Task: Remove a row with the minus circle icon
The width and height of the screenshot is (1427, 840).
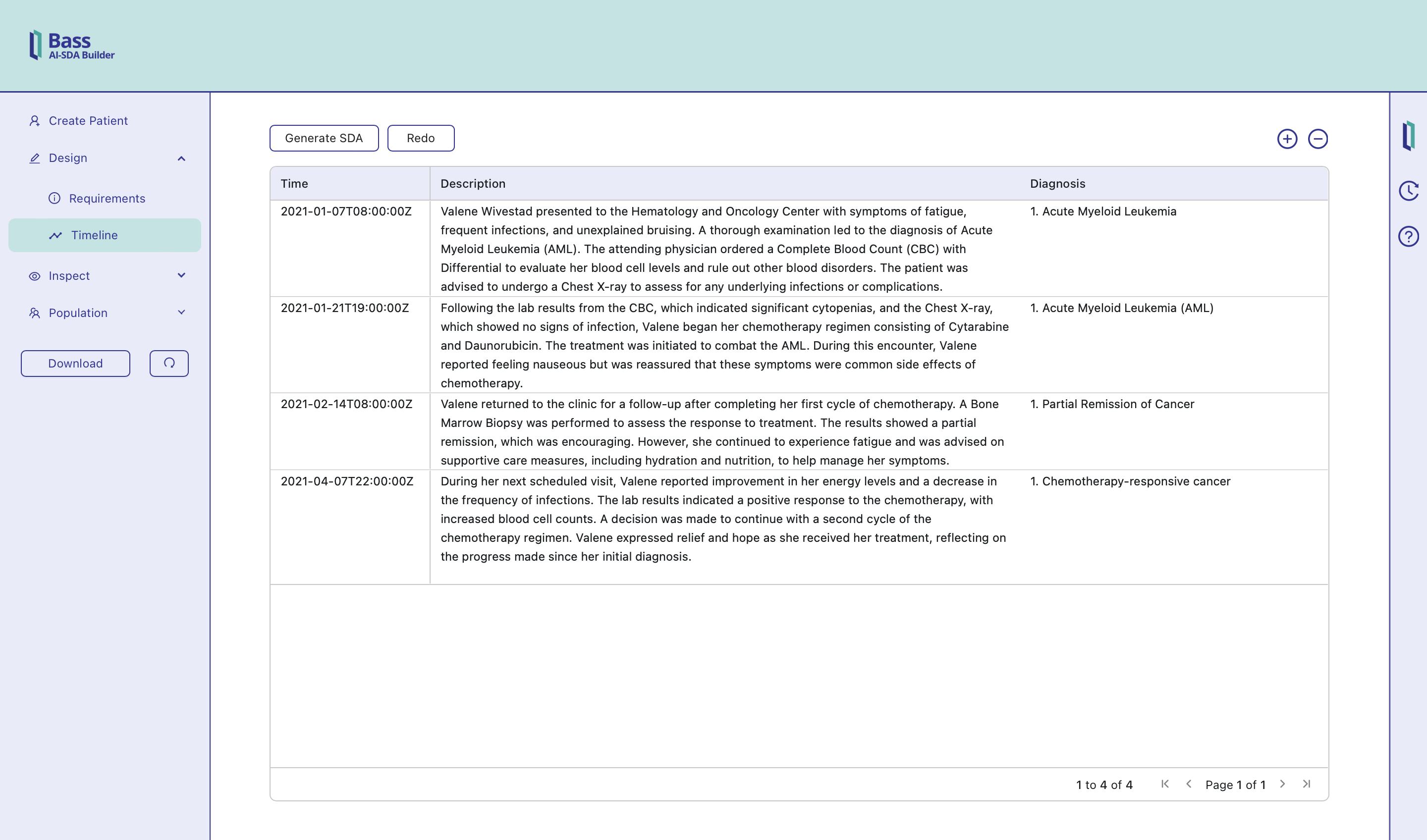Action: pyautogui.click(x=1317, y=139)
